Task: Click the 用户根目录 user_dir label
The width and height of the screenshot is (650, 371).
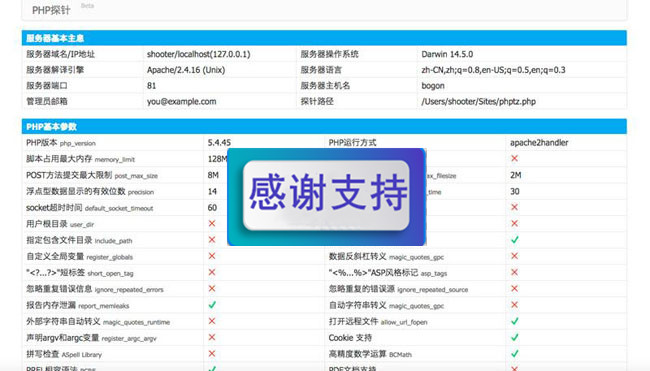Action: [60, 224]
